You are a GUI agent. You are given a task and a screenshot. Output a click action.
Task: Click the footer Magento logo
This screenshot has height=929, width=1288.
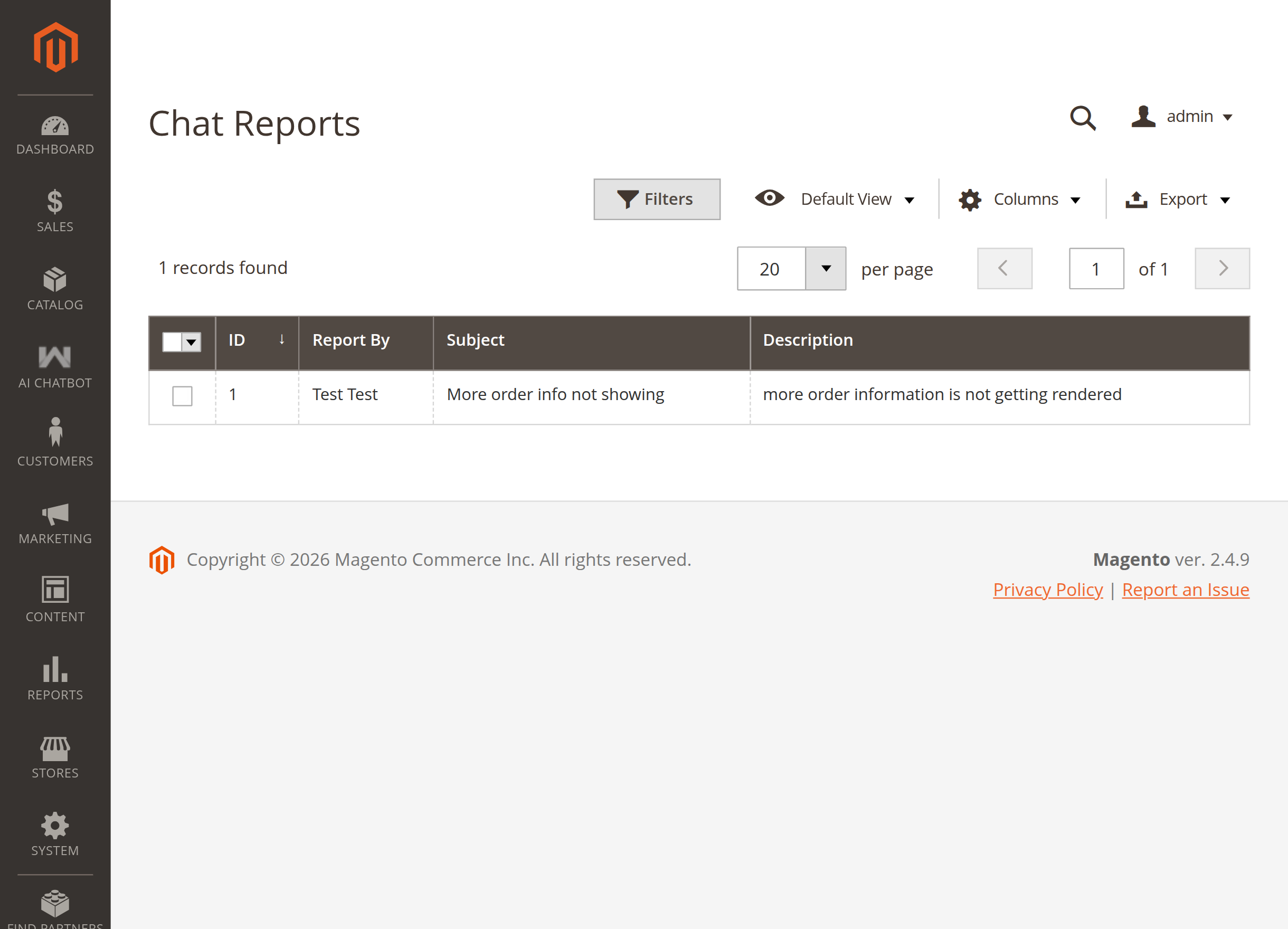tap(162, 560)
